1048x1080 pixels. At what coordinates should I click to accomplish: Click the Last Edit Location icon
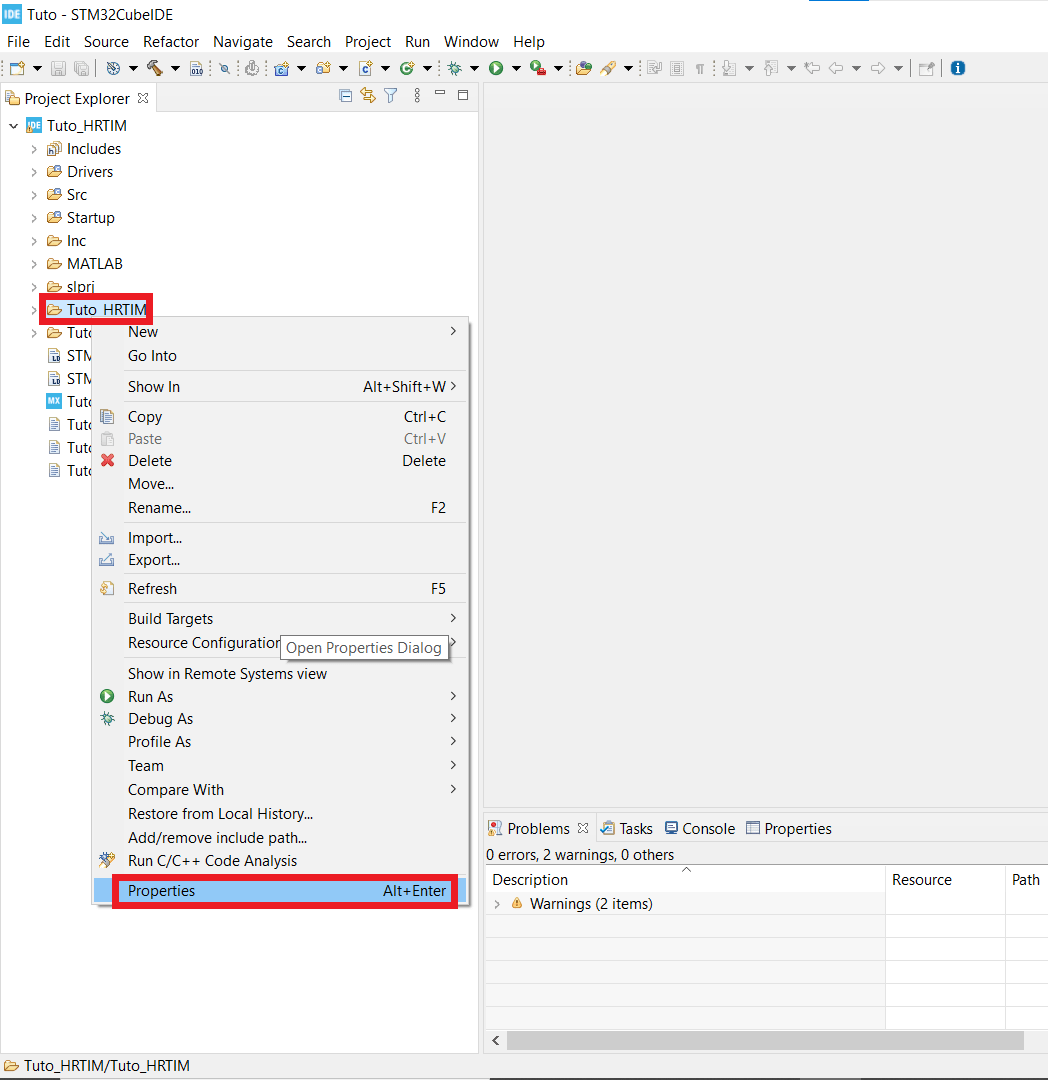pos(813,68)
